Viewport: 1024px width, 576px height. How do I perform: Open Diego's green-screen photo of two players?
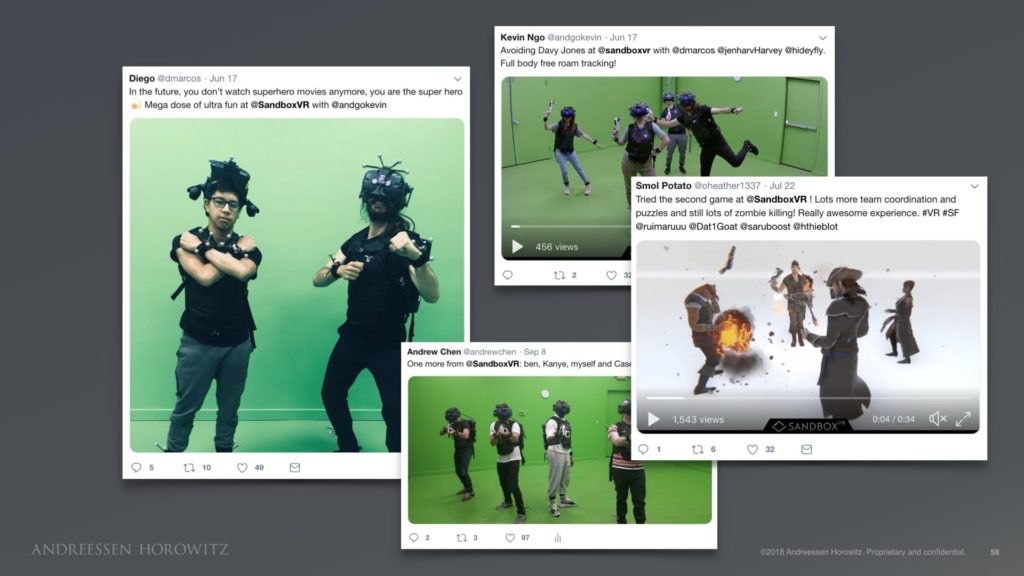pyautogui.click(x=297, y=285)
